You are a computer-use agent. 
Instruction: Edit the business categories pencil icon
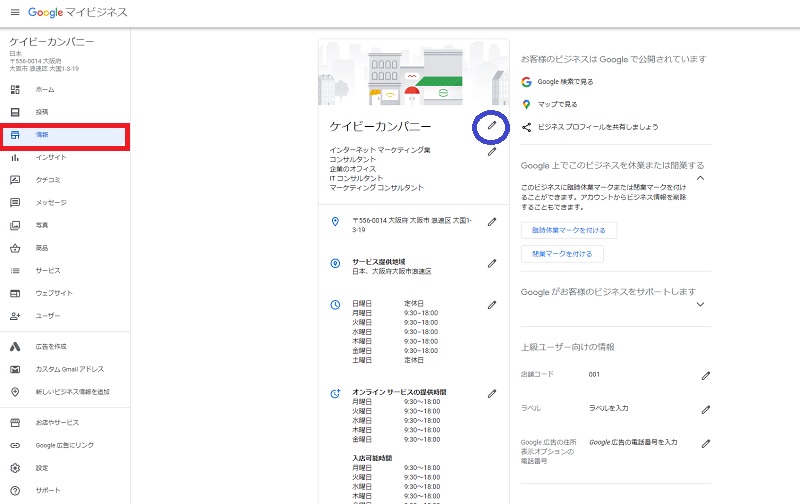(x=492, y=152)
